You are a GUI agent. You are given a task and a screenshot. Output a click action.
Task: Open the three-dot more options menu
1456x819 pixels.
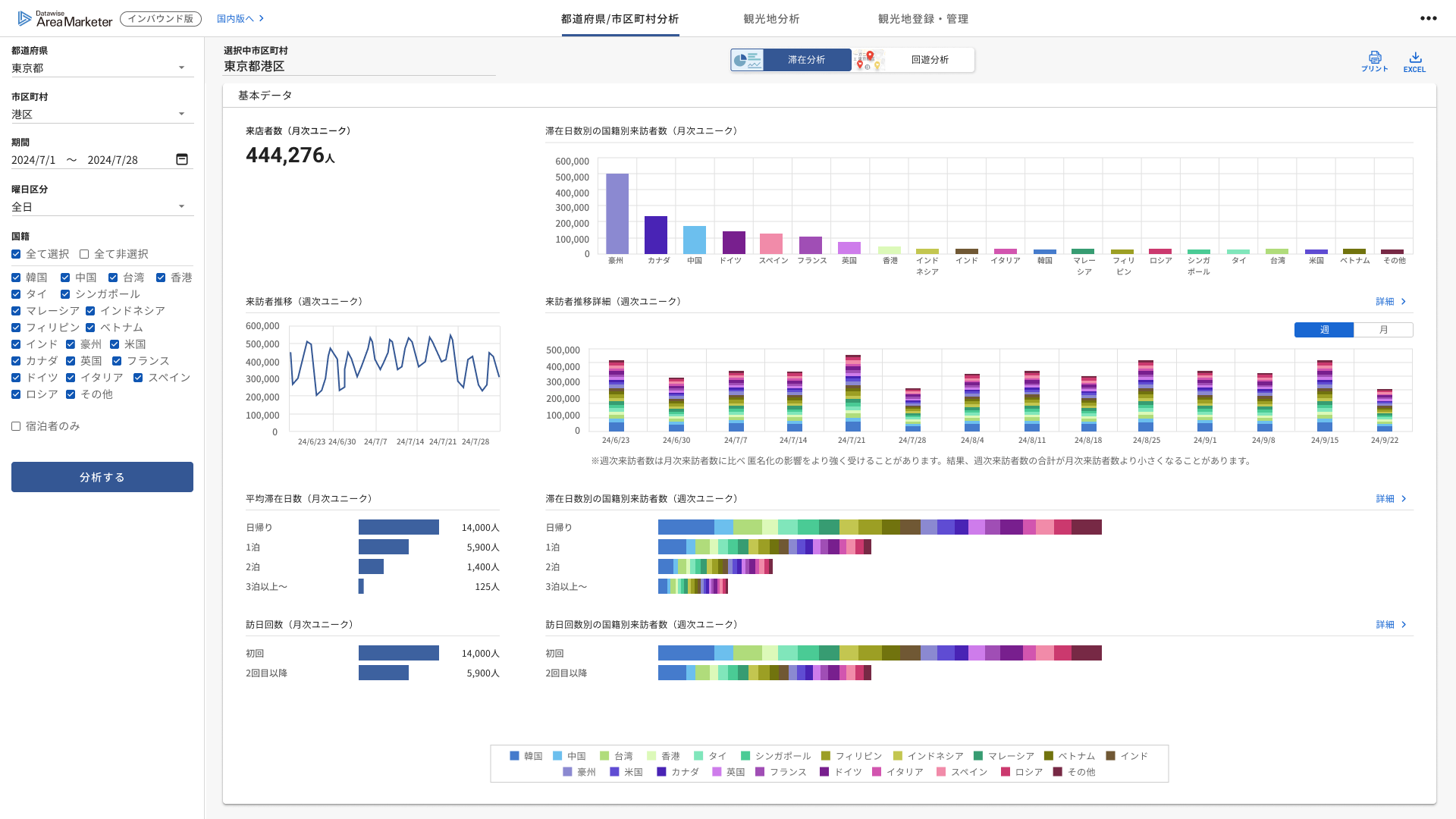[x=1428, y=18]
